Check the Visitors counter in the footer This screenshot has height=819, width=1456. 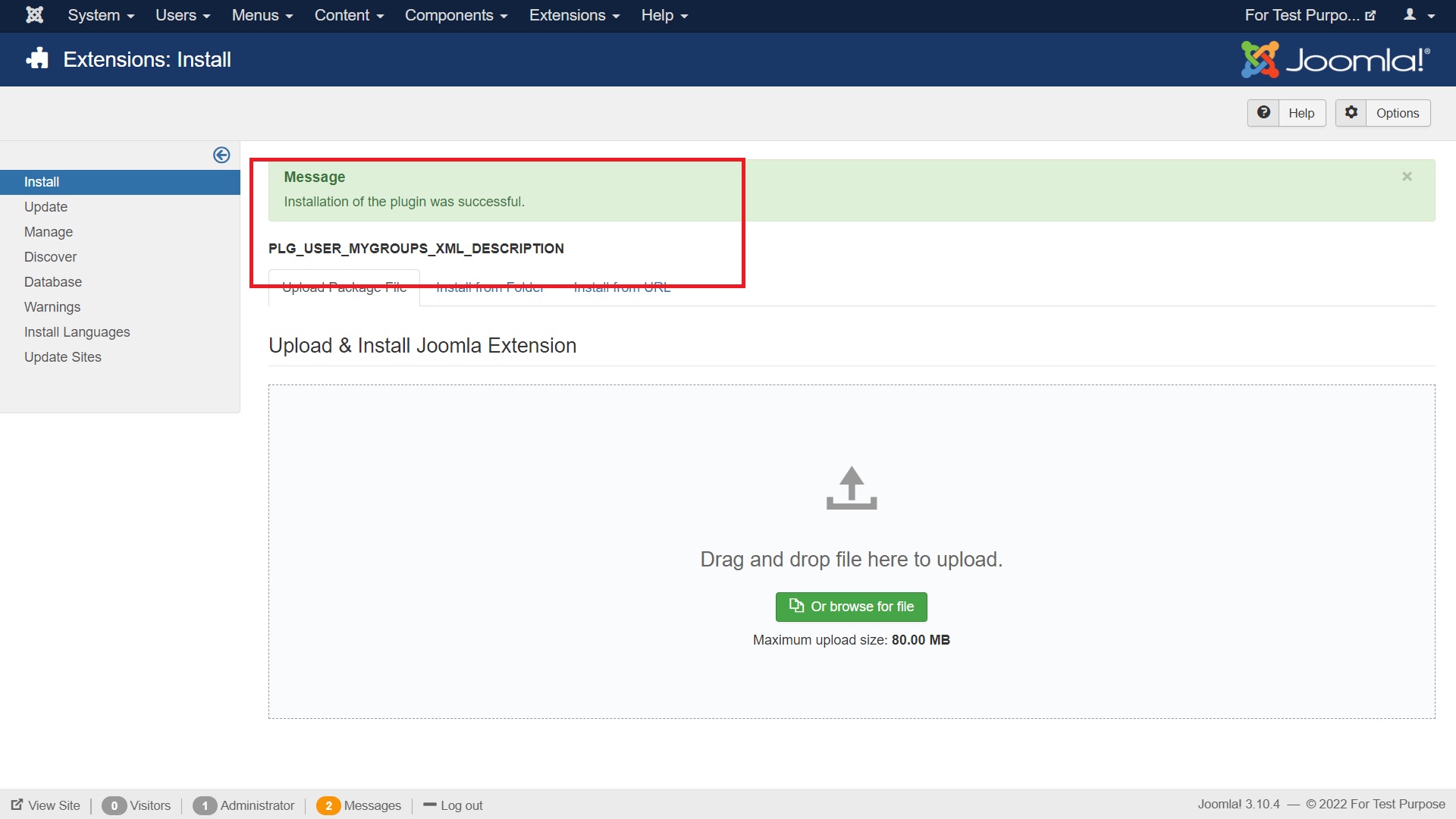pyautogui.click(x=115, y=805)
